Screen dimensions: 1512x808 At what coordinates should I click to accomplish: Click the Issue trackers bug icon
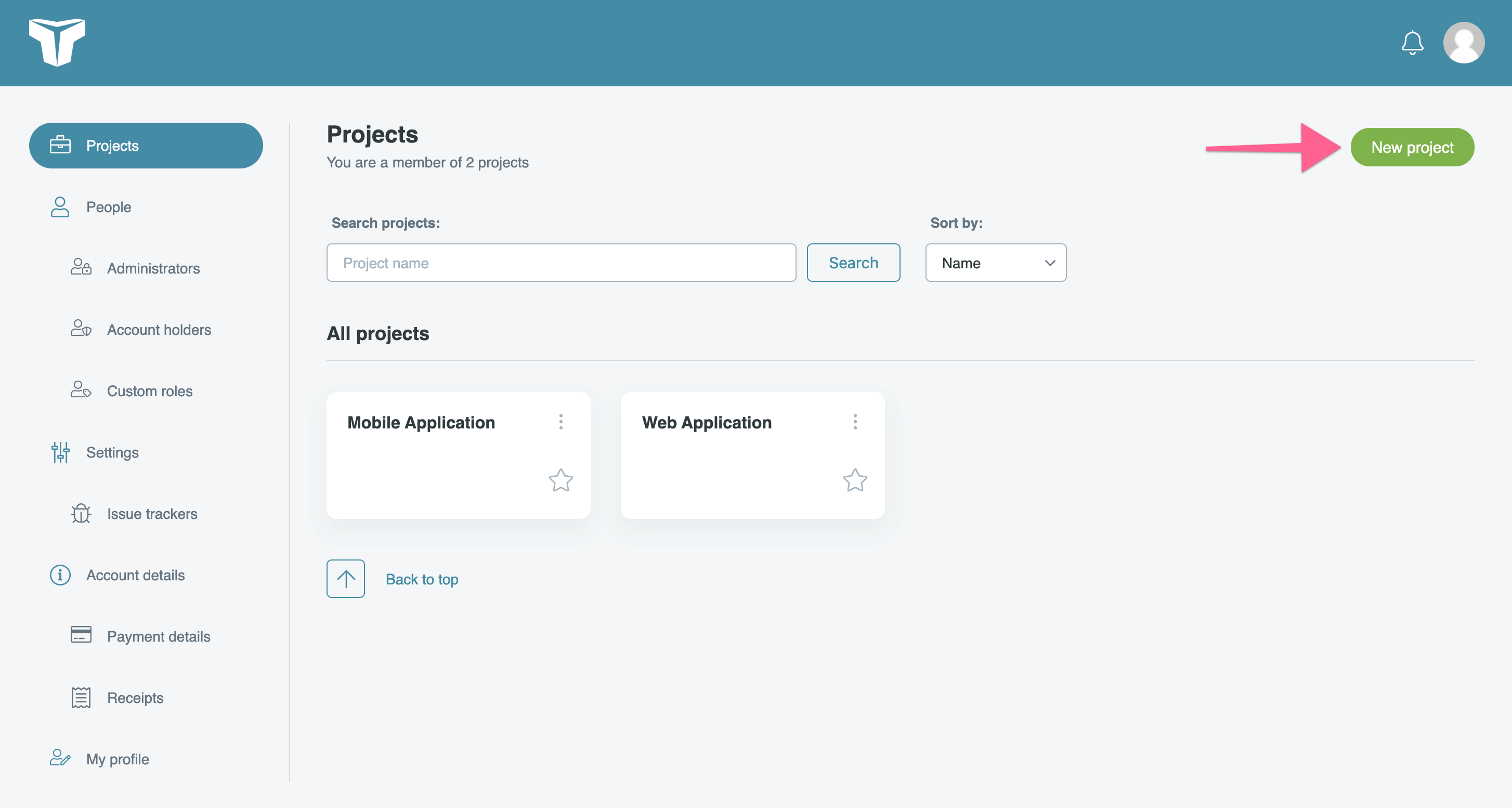[81, 513]
